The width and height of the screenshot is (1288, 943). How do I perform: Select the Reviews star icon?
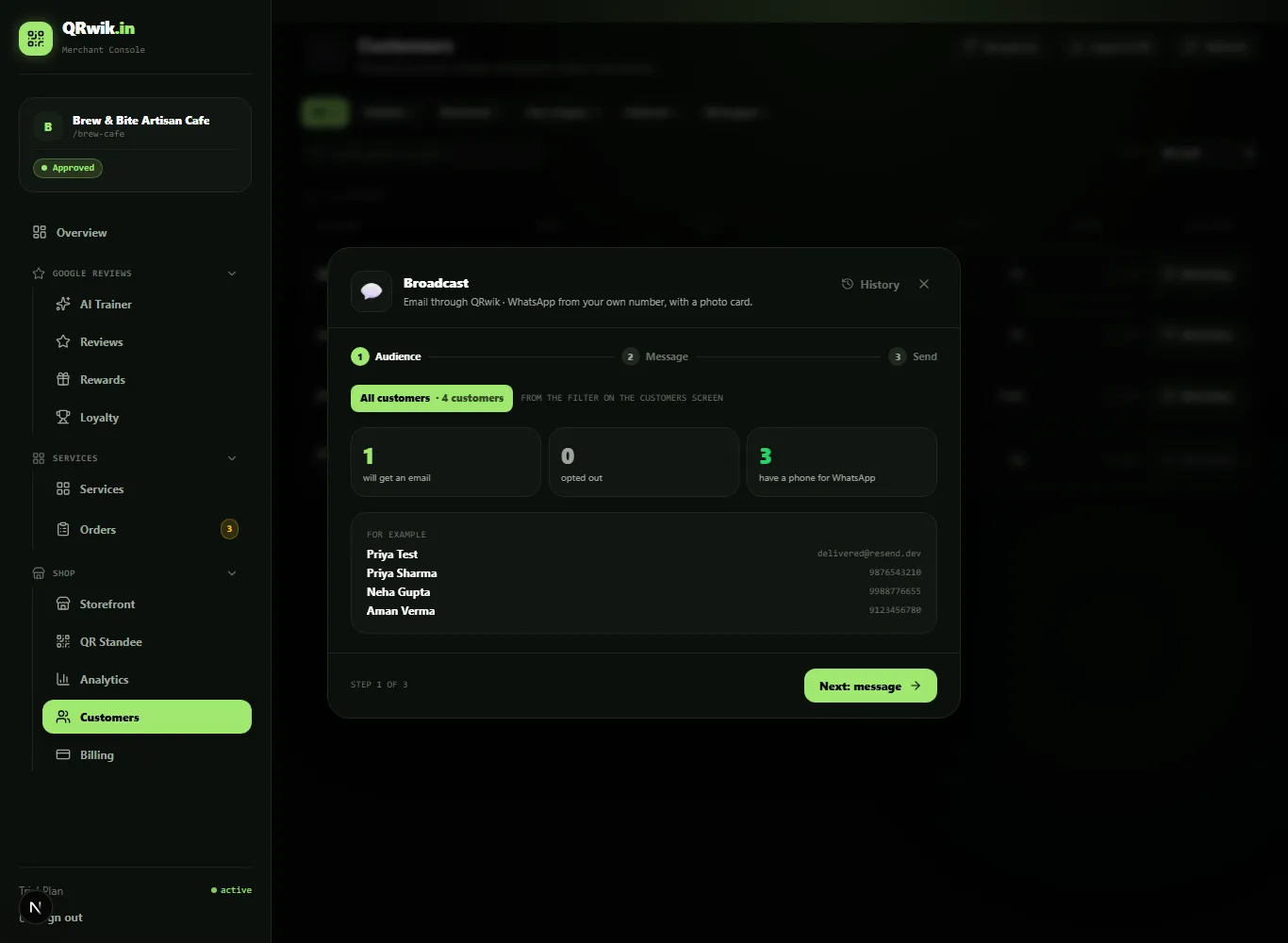[x=63, y=342]
